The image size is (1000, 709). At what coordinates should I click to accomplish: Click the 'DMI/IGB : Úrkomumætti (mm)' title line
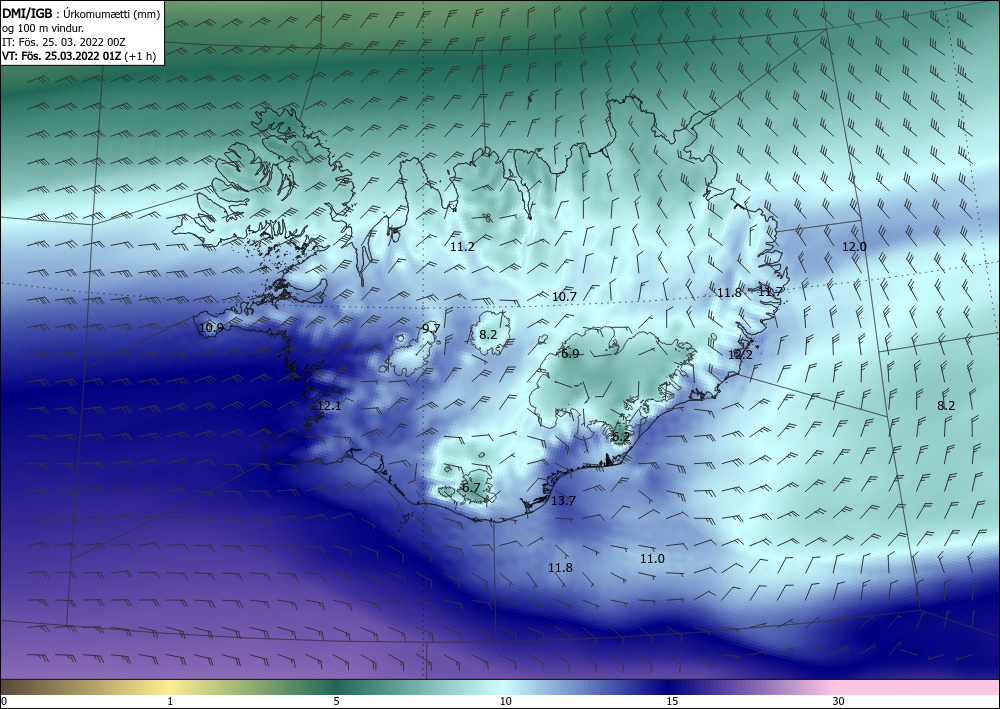tap(81, 13)
